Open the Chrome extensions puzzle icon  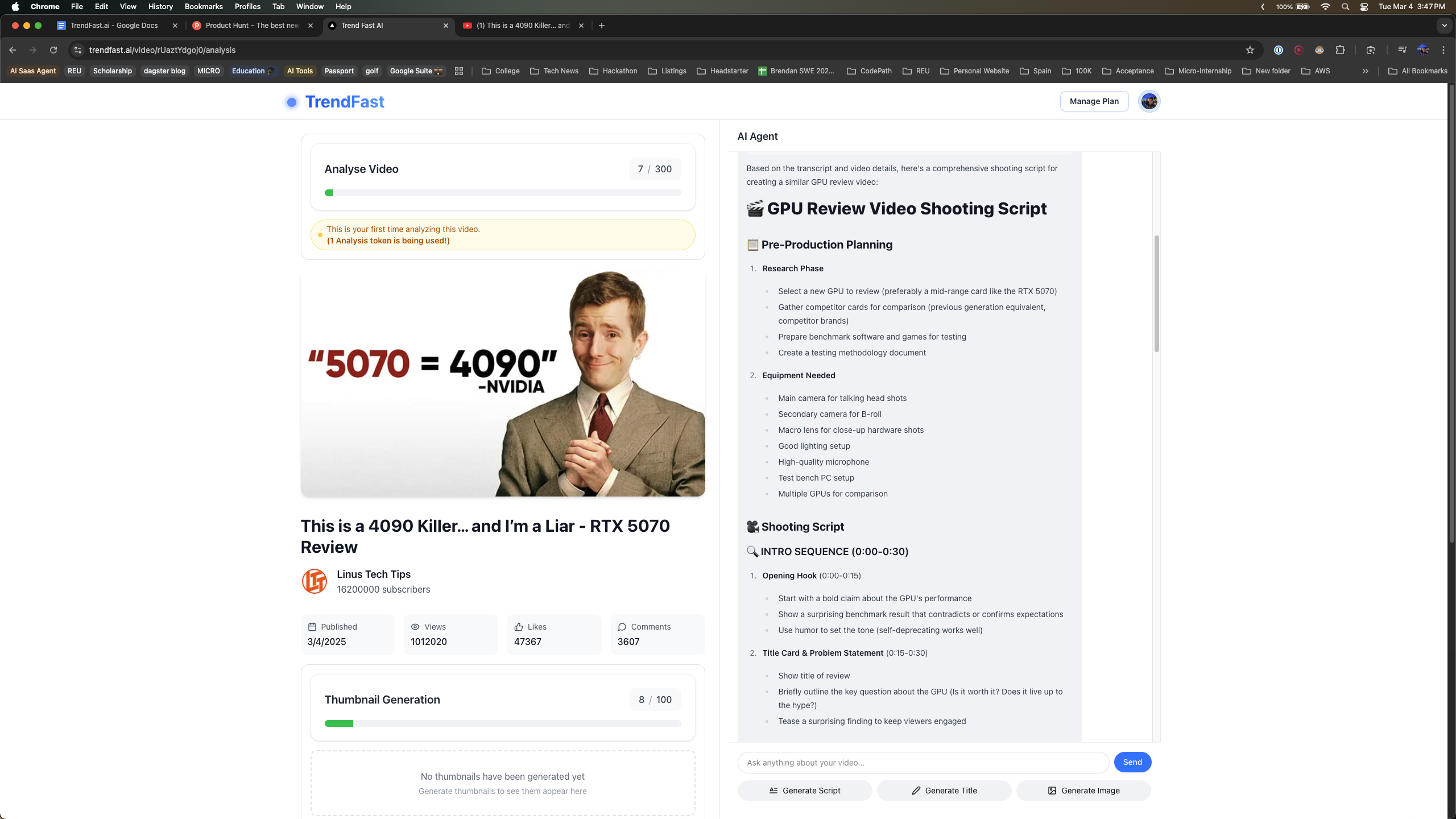[1341, 50]
